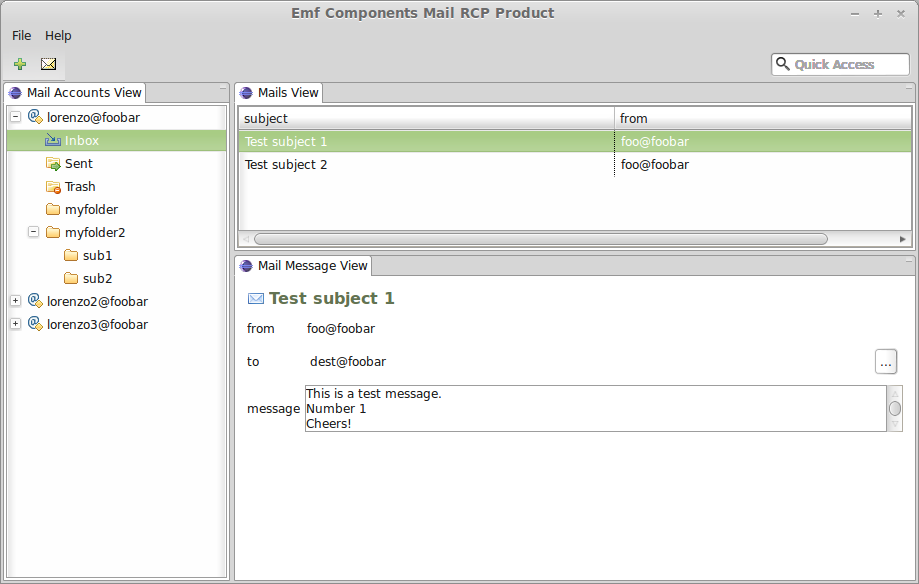This screenshot has height=584, width=919.
Task: Select the sub2 subfolder
Action: pyautogui.click(x=97, y=279)
